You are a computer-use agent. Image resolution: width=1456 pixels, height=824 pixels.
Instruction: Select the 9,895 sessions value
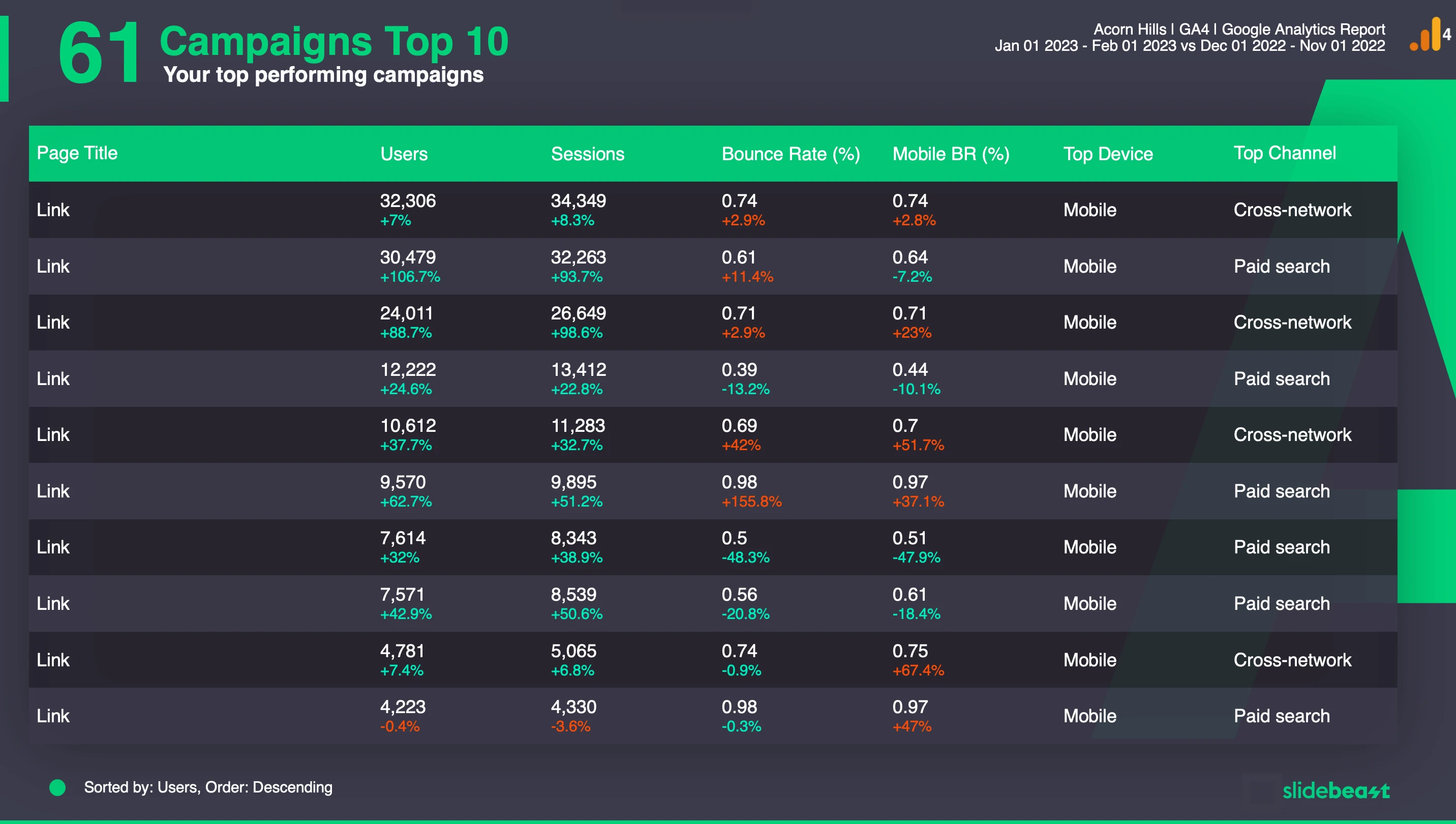pyautogui.click(x=573, y=482)
